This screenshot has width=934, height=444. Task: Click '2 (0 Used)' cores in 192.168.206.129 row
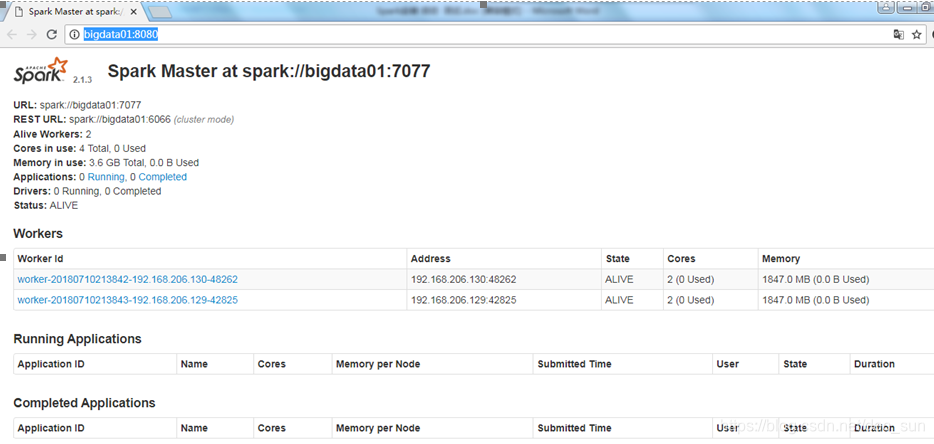tap(691, 300)
